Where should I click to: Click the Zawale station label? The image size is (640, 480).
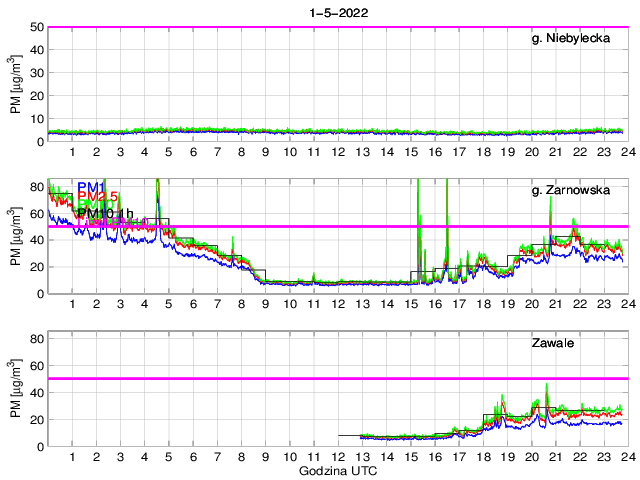click(x=550, y=344)
